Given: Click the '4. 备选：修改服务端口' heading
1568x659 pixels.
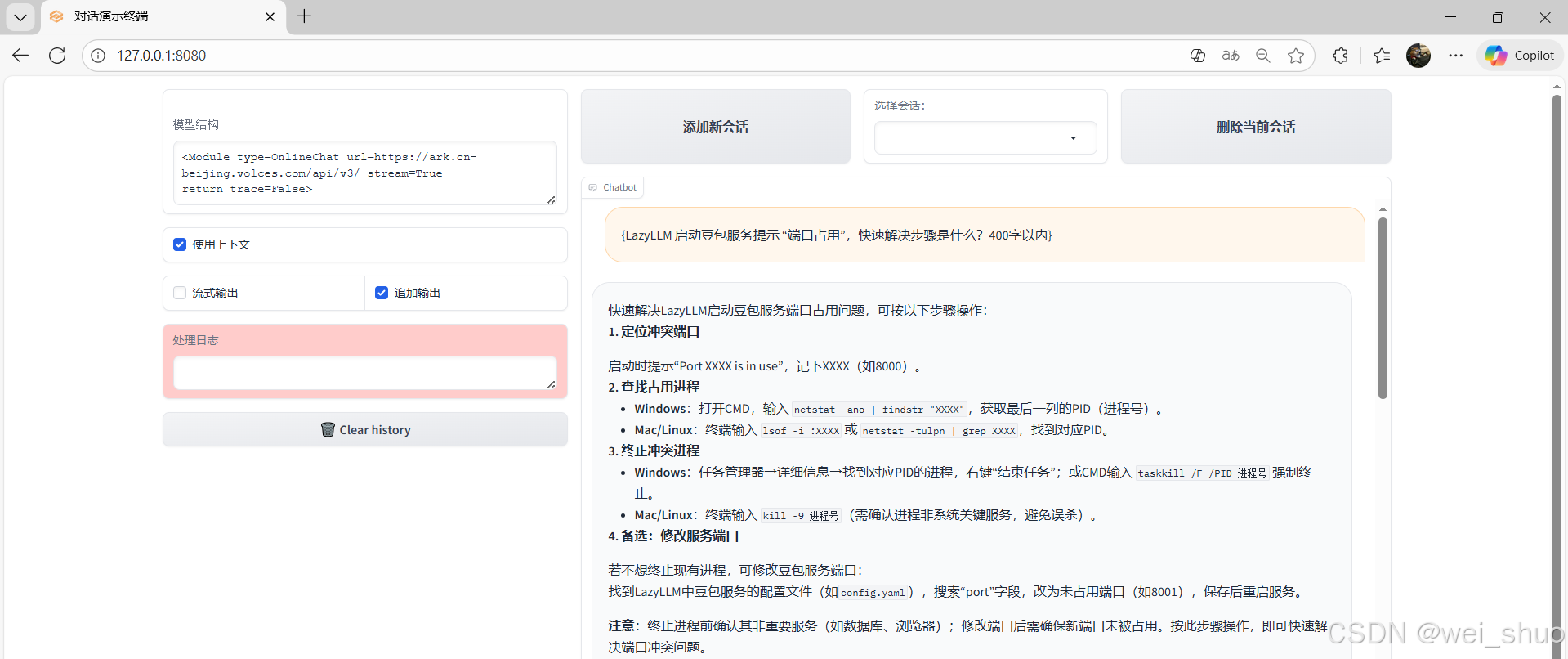Looking at the screenshot, I should tap(673, 536).
